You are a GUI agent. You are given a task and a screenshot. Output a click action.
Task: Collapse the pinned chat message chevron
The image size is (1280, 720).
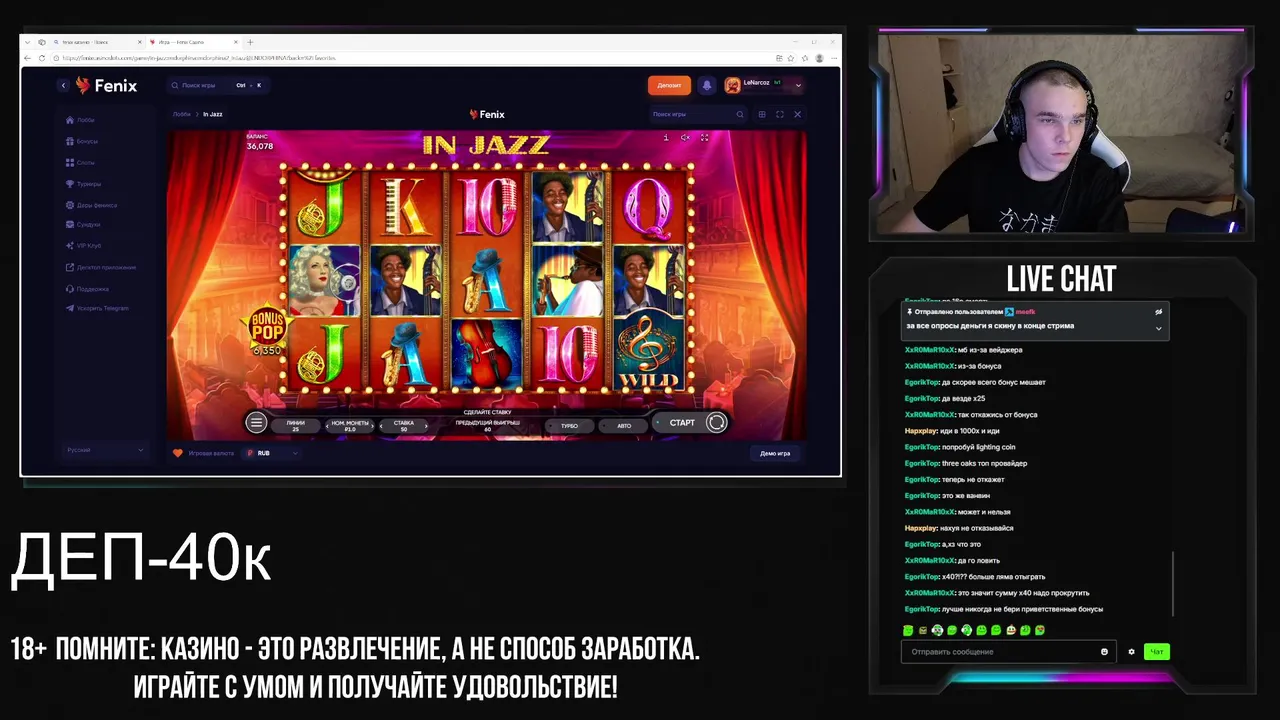[1159, 328]
